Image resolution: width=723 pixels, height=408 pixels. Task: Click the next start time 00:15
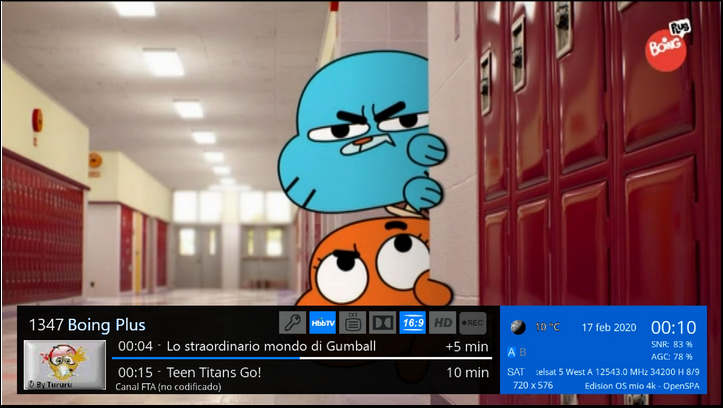135,372
